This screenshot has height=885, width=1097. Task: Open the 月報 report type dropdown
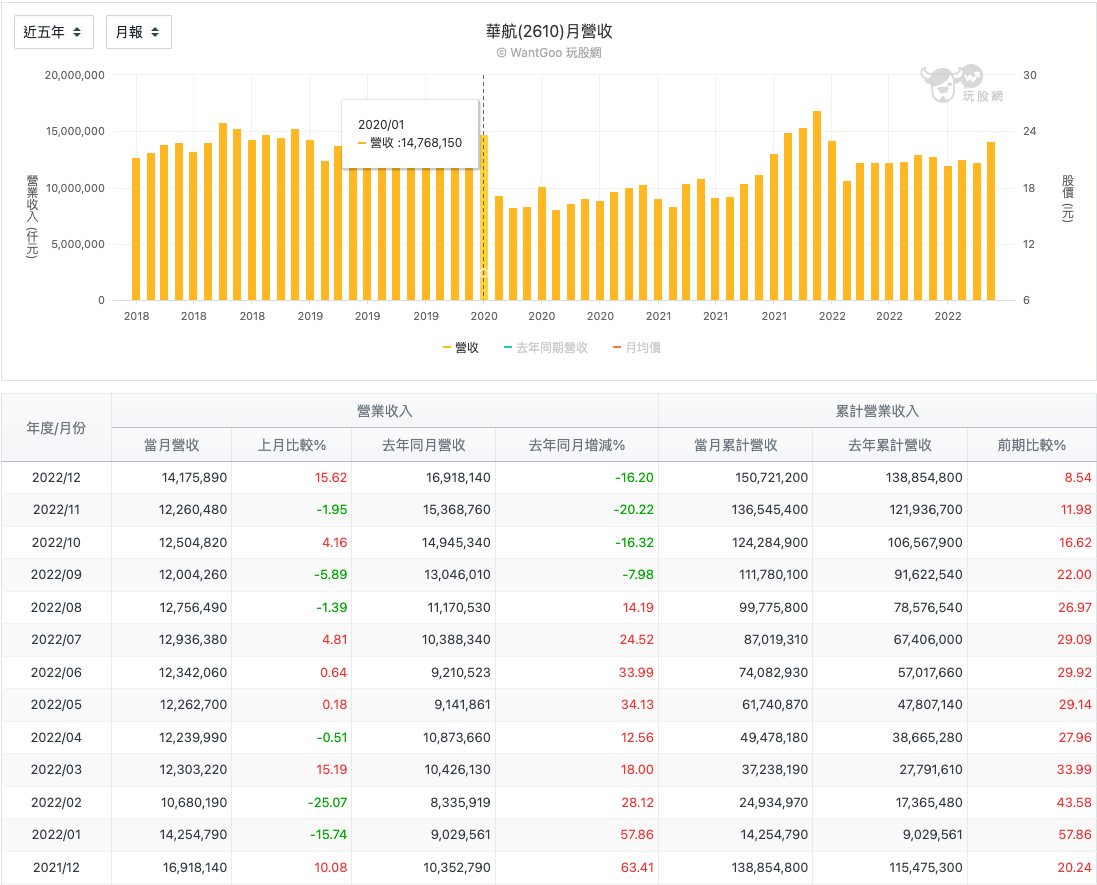(138, 31)
